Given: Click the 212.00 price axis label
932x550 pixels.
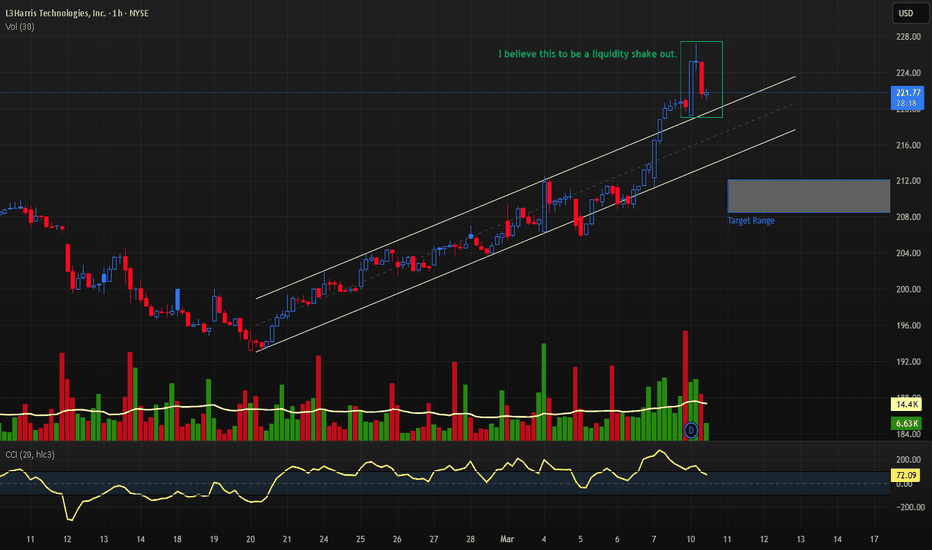Looking at the screenshot, I should (x=908, y=181).
